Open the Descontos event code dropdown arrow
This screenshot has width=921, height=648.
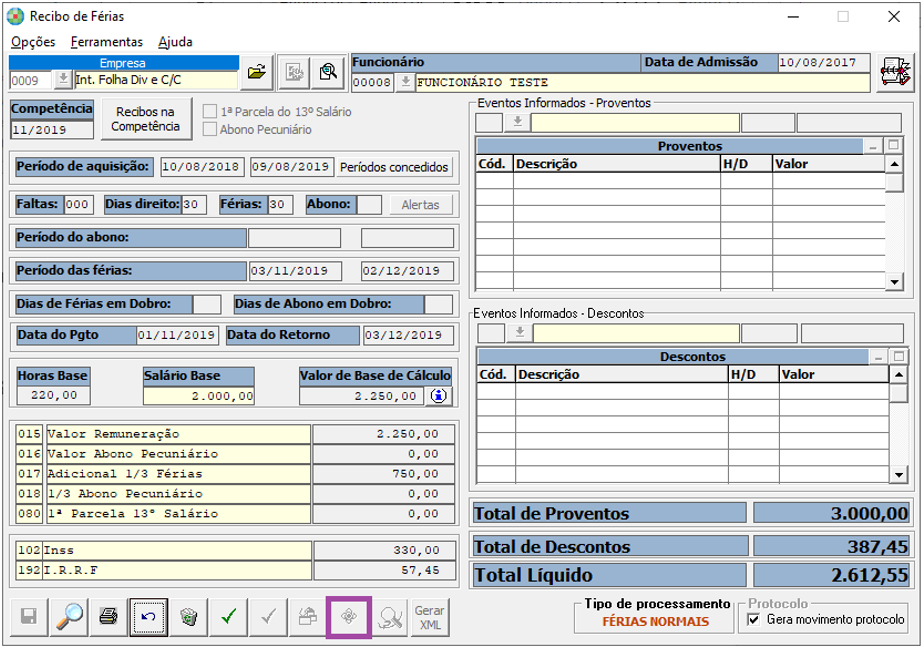[520, 333]
